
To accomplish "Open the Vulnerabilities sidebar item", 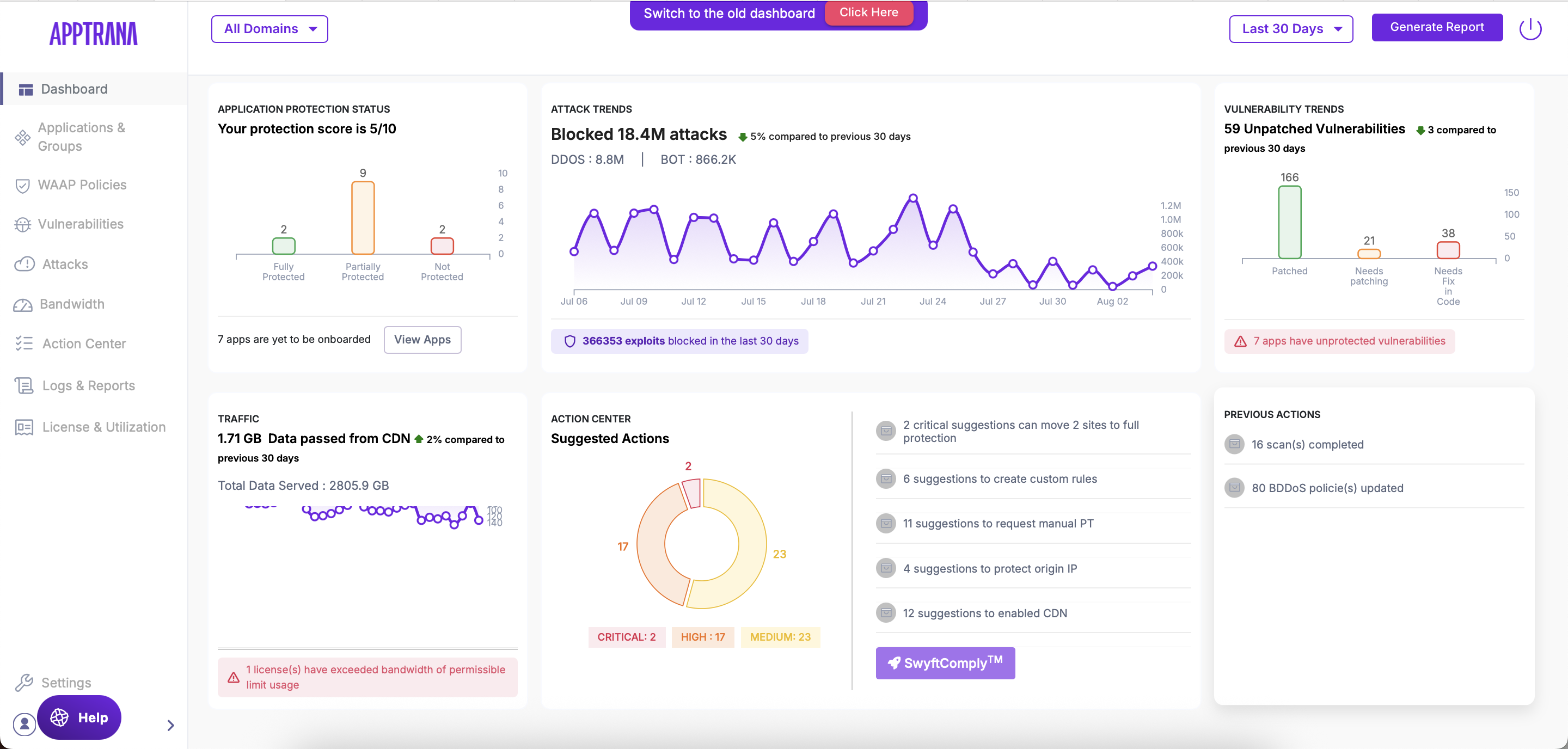I will tap(81, 224).
